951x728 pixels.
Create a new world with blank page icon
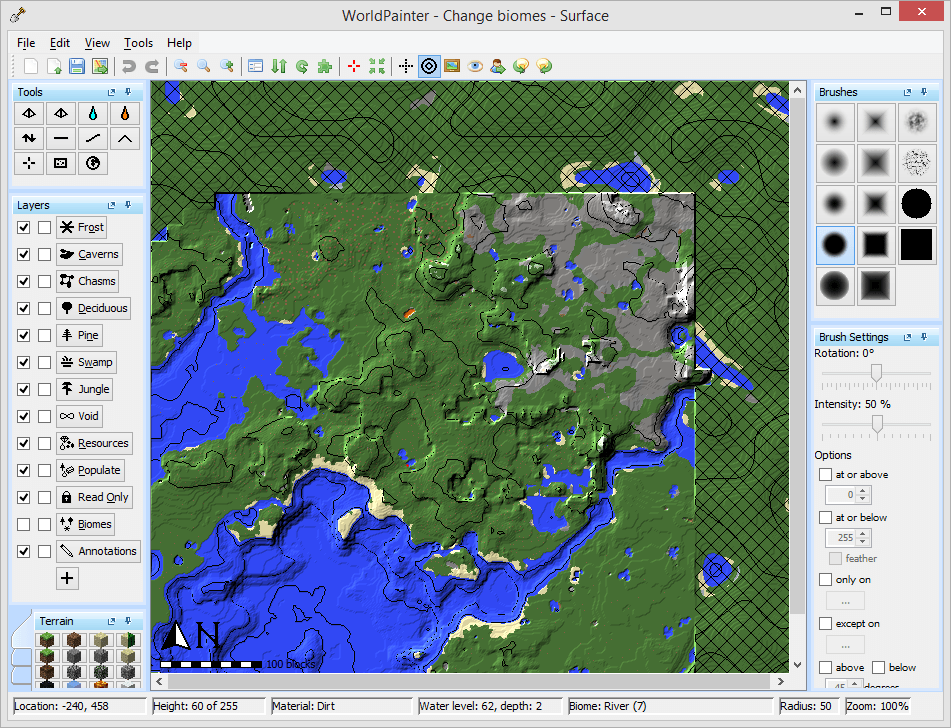(31, 66)
